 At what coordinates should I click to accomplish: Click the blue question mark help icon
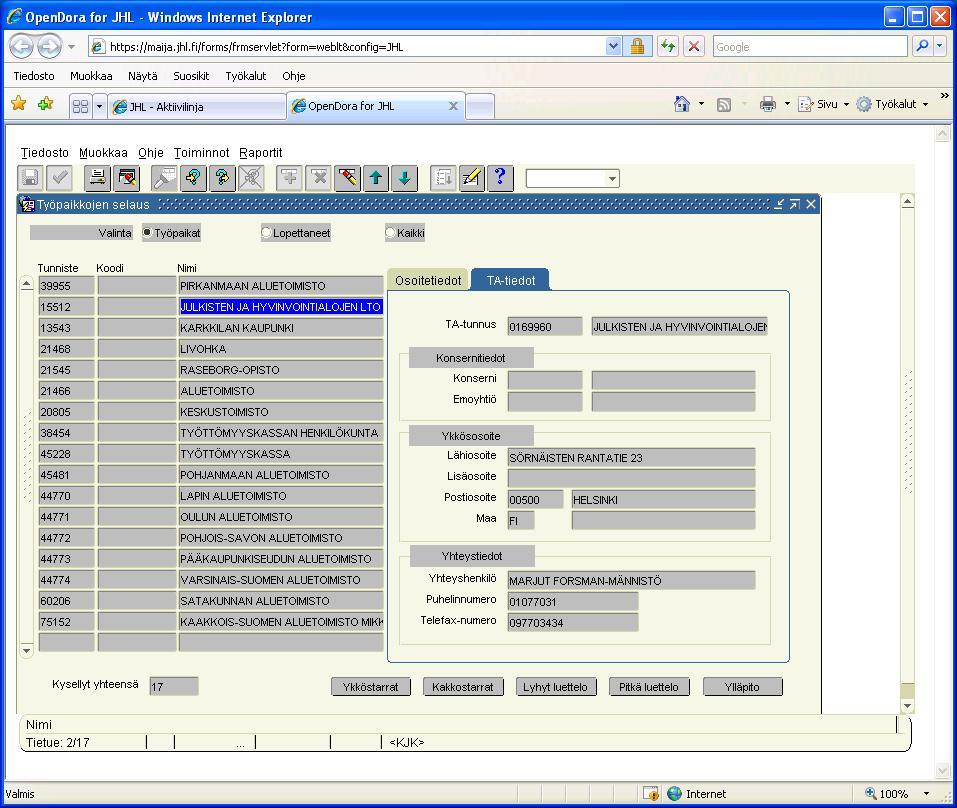500,178
